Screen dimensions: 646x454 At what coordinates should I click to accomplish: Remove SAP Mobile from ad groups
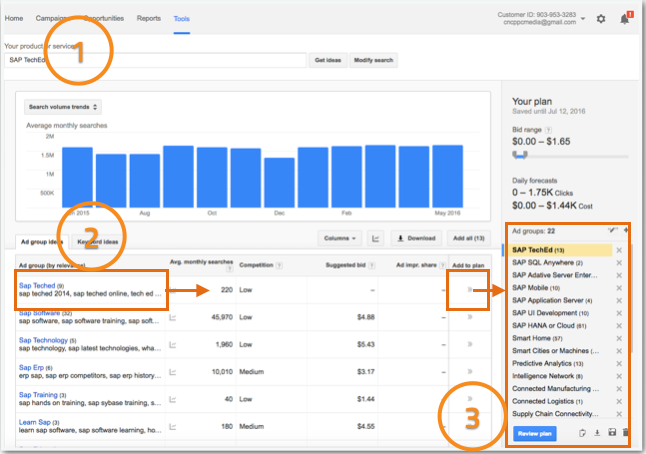tap(619, 287)
